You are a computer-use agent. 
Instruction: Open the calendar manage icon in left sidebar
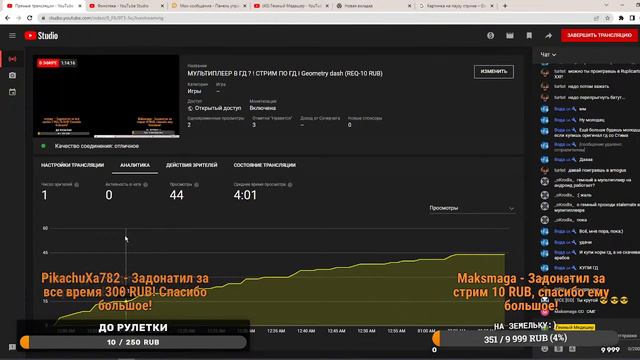(x=12, y=92)
